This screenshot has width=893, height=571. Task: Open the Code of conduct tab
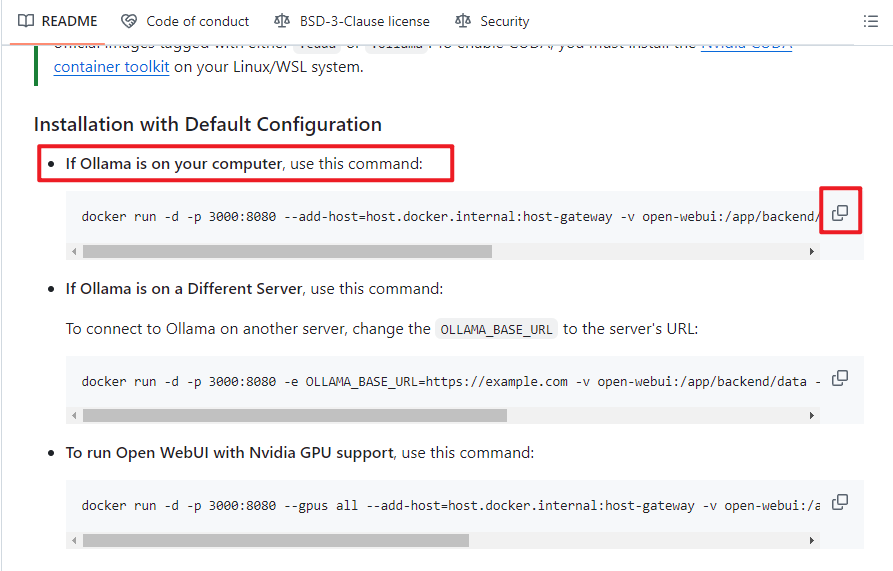pyautogui.click(x=186, y=21)
